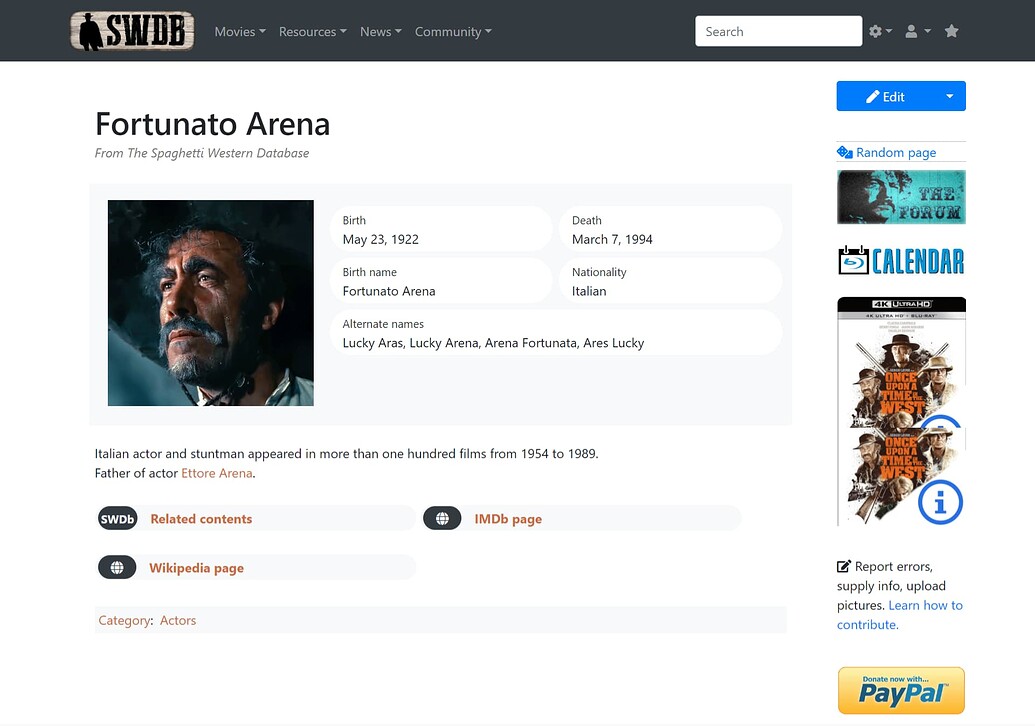
Task: Open the Wikipedia page link
Action: pyautogui.click(x=196, y=567)
